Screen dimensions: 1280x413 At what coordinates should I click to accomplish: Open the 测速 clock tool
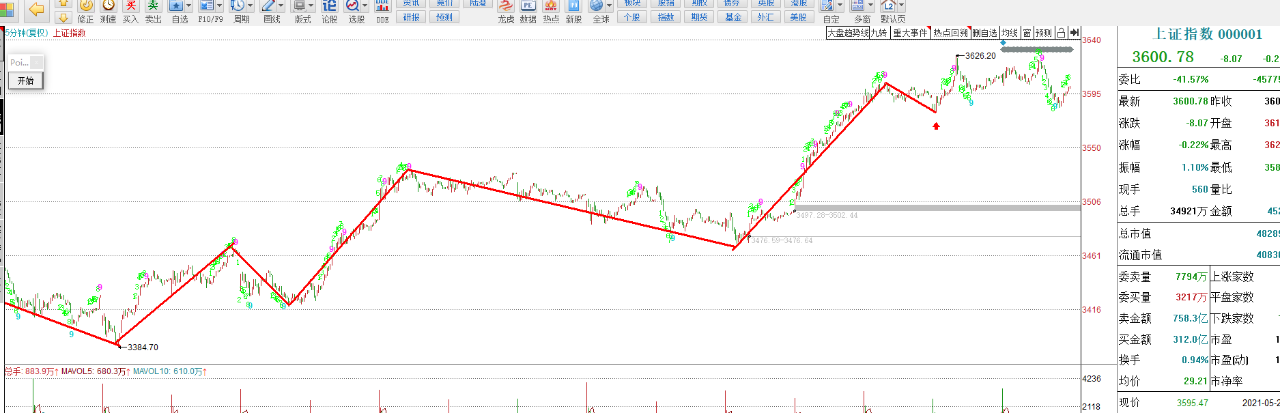(x=108, y=6)
